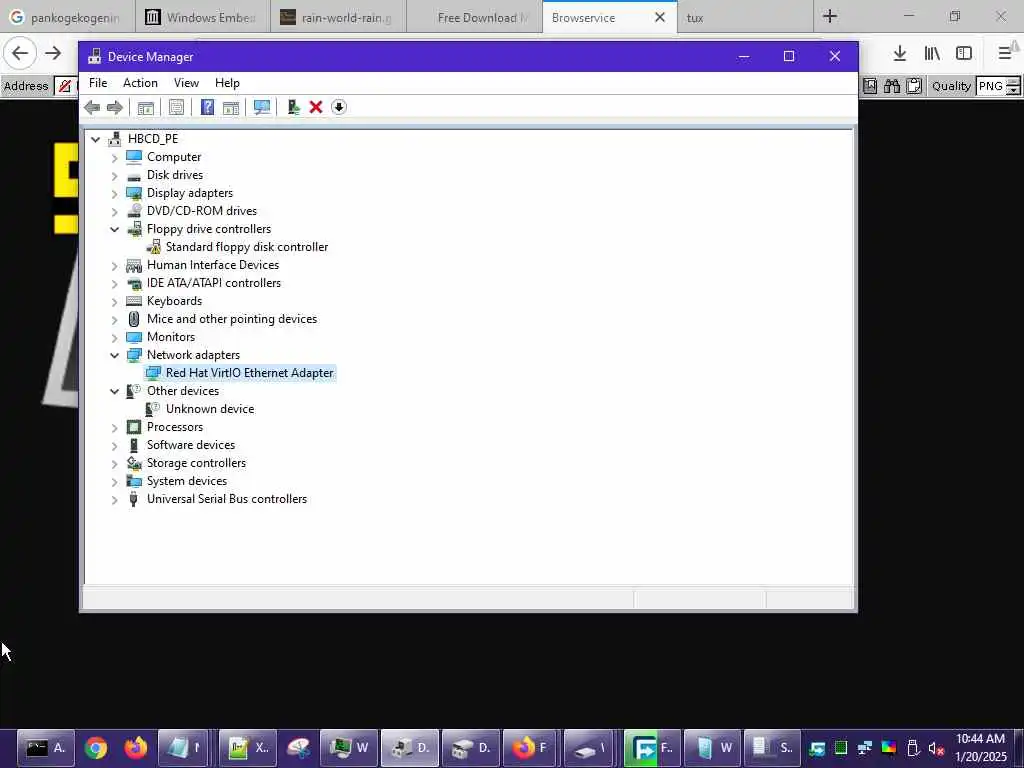Expand the Display adapters category

[114, 193]
